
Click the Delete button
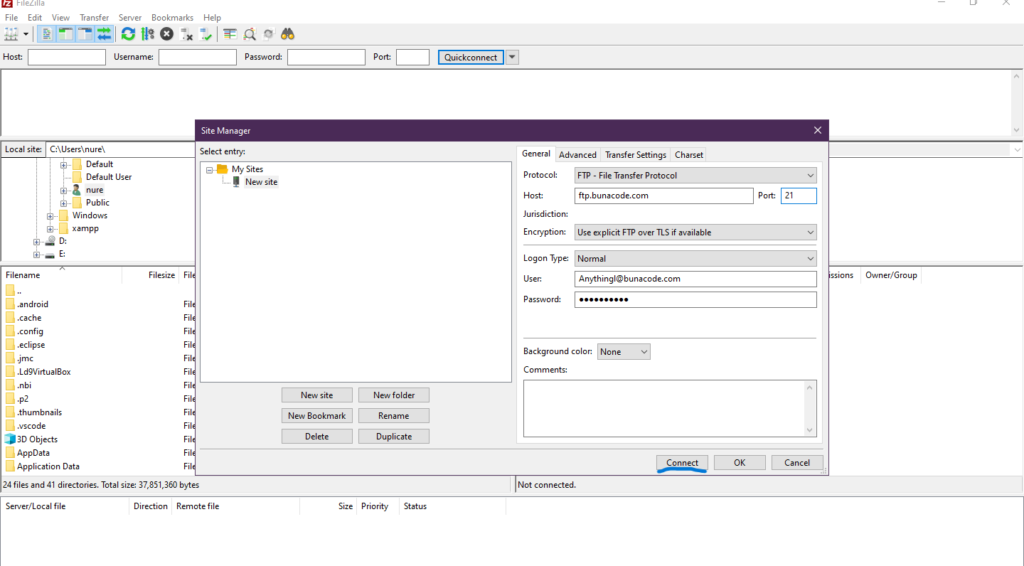pos(317,437)
